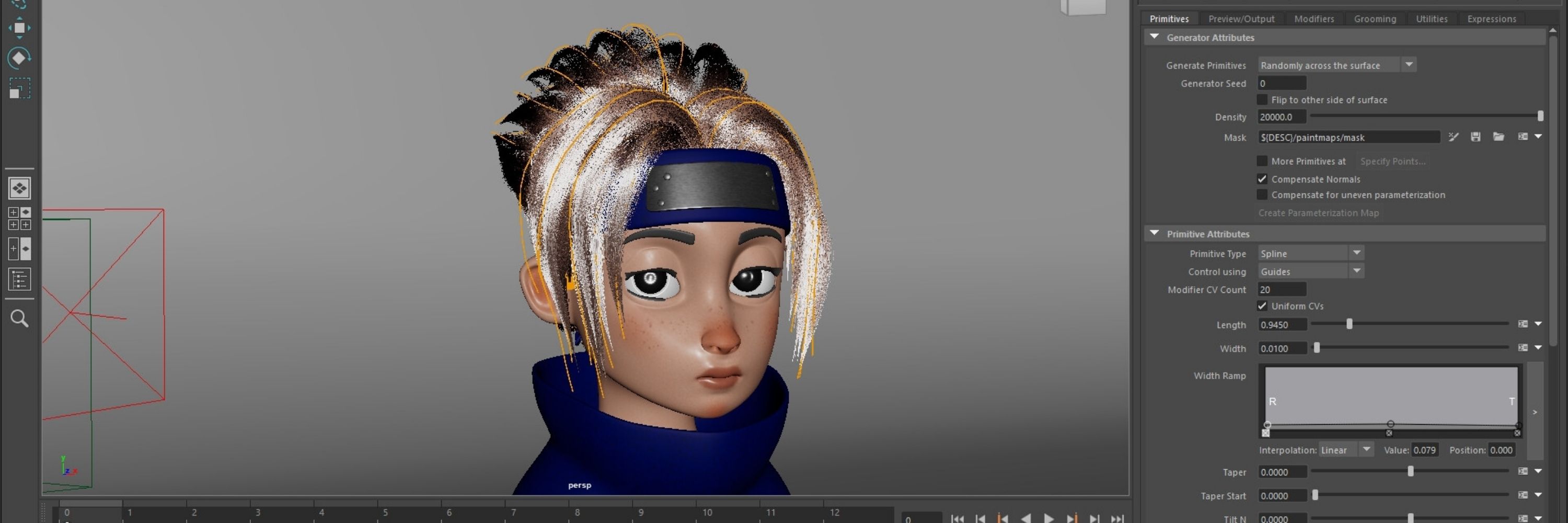Viewport: 1568px width, 523px height.
Task: Play animation forwards
Action: pyautogui.click(x=1049, y=518)
